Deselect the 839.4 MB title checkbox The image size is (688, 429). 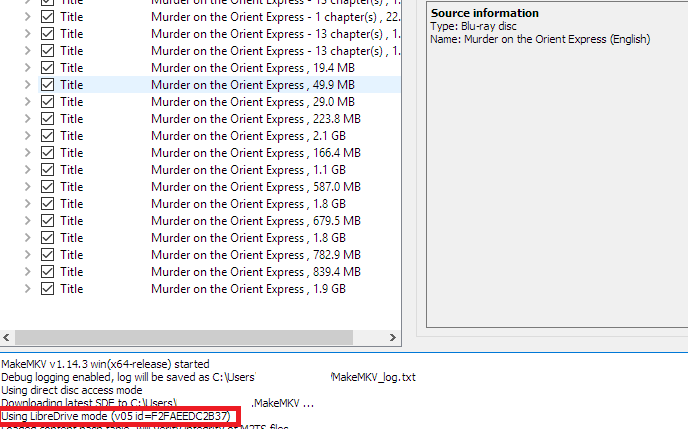click(x=47, y=272)
